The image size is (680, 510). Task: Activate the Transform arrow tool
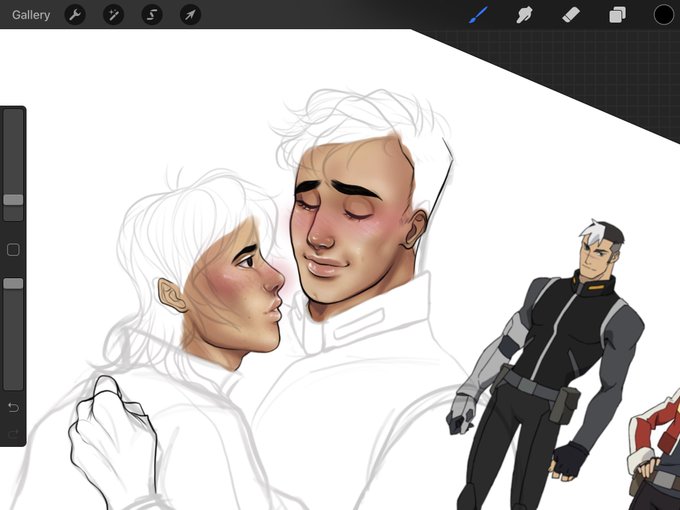190,15
